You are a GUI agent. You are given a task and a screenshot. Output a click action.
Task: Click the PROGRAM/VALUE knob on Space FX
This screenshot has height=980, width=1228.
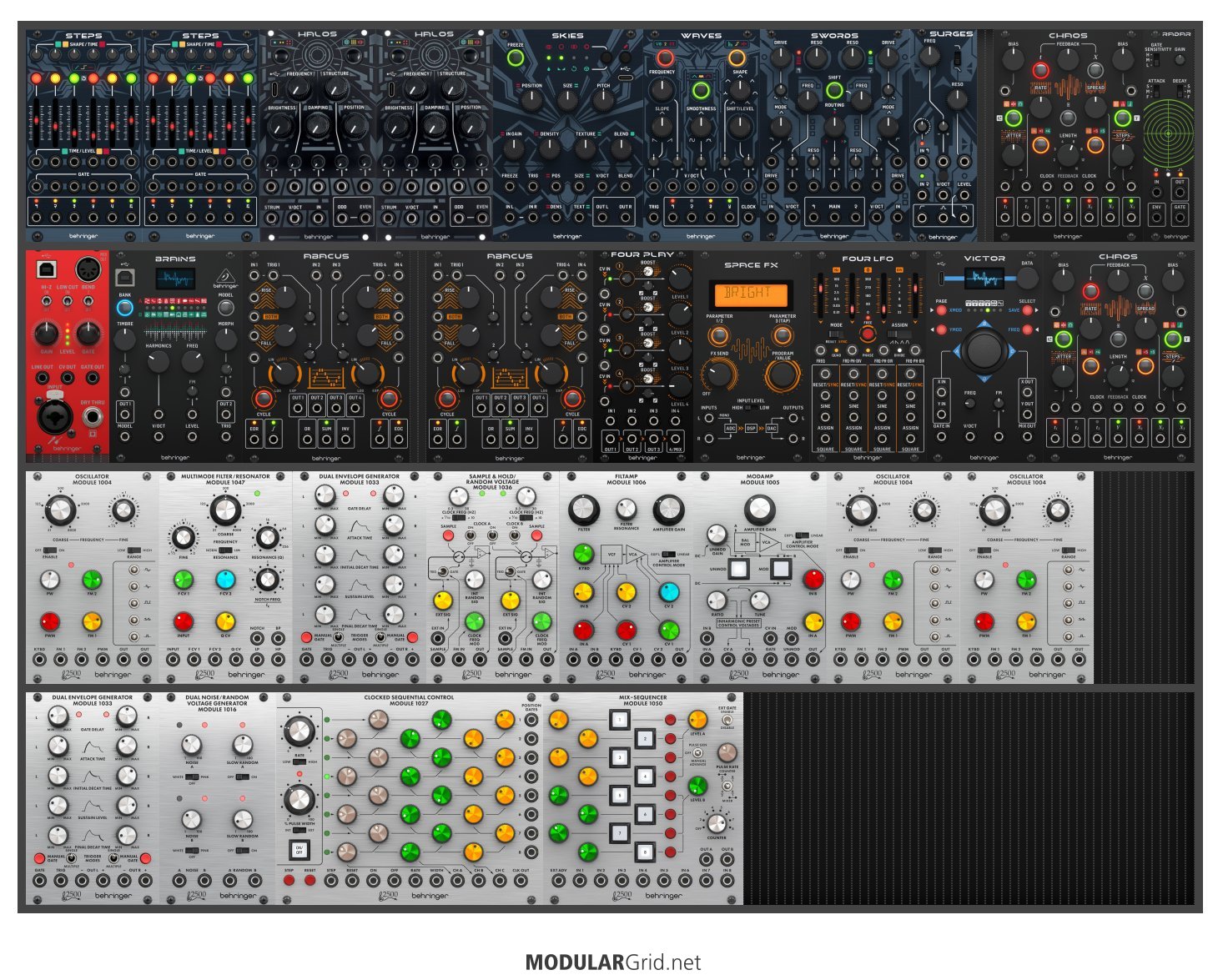[x=782, y=374]
